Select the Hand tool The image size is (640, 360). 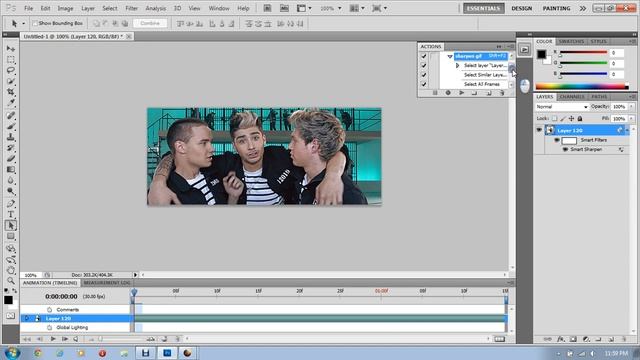coord(11,270)
